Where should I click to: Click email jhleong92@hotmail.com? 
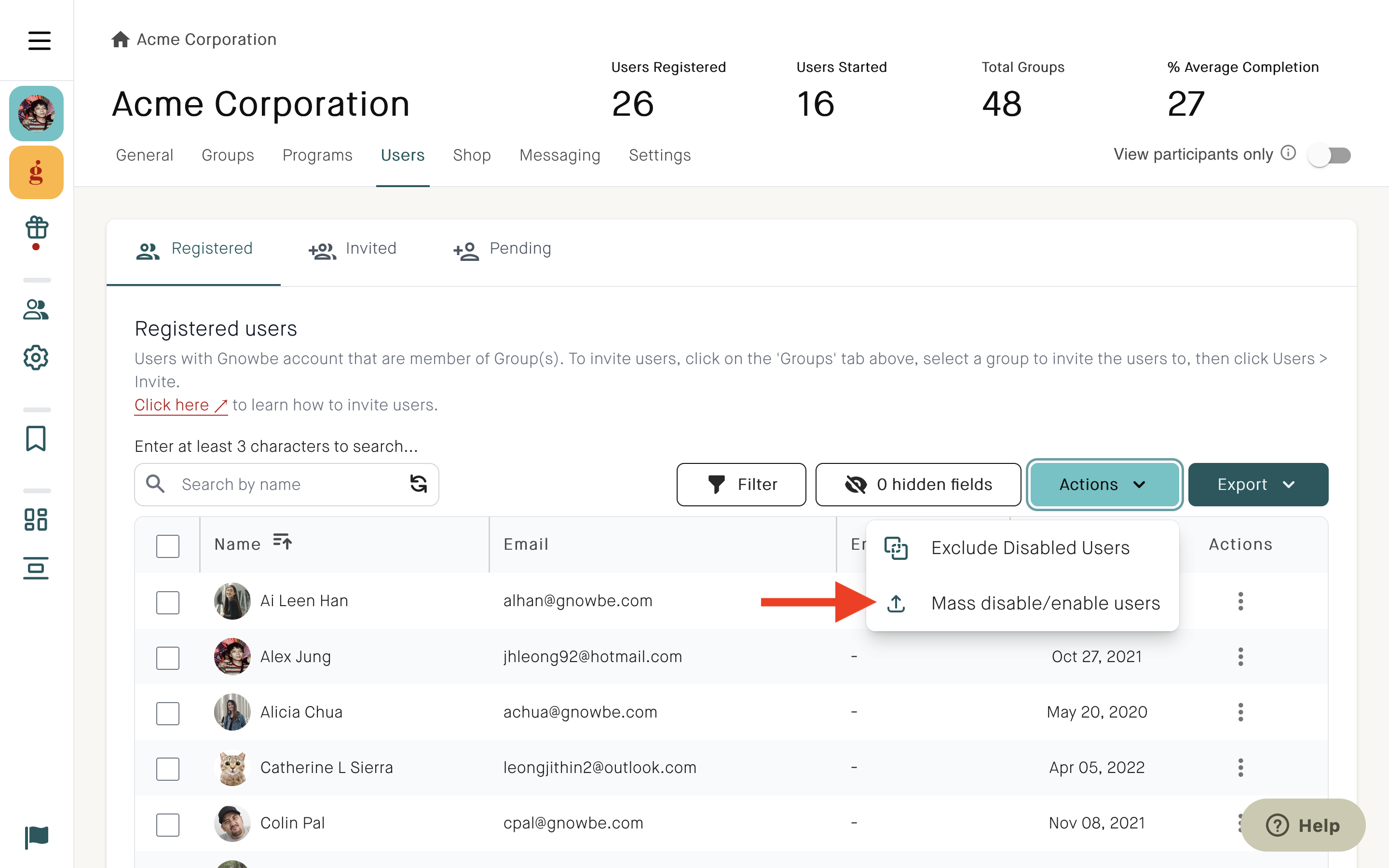(593, 656)
